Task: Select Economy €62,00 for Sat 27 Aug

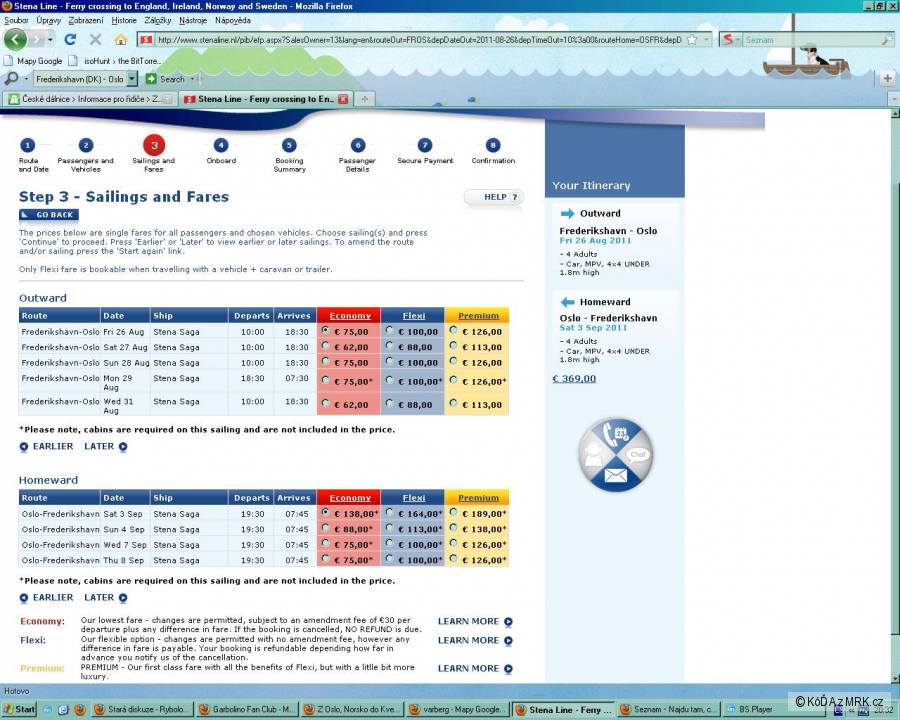Action: point(325,346)
